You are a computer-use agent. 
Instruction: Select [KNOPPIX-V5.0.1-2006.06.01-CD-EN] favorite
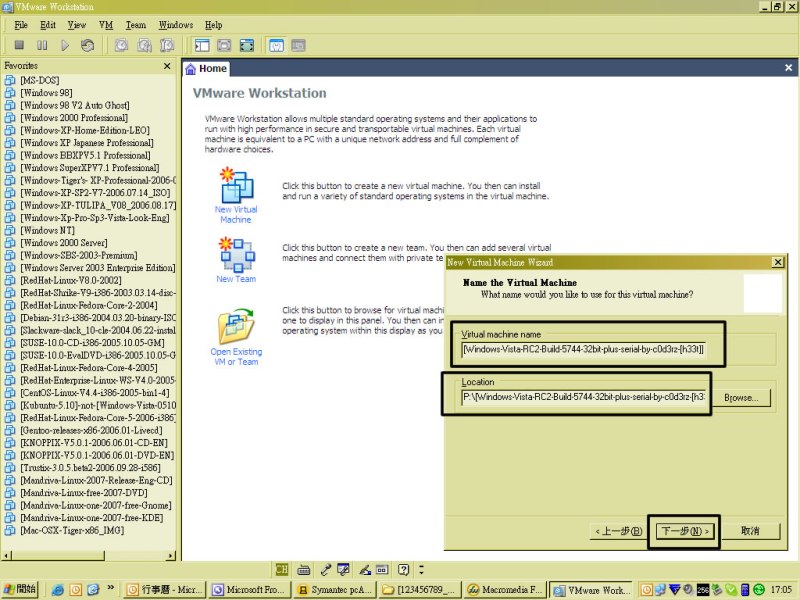(94, 442)
